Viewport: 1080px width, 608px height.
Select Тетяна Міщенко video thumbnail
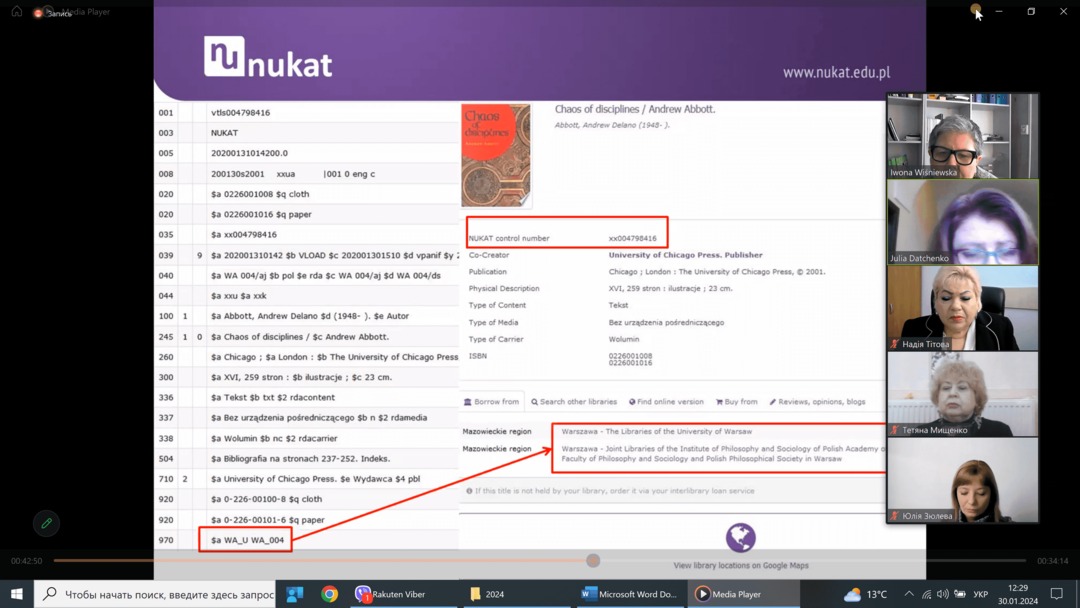pyautogui.click(x=962, y=394)
